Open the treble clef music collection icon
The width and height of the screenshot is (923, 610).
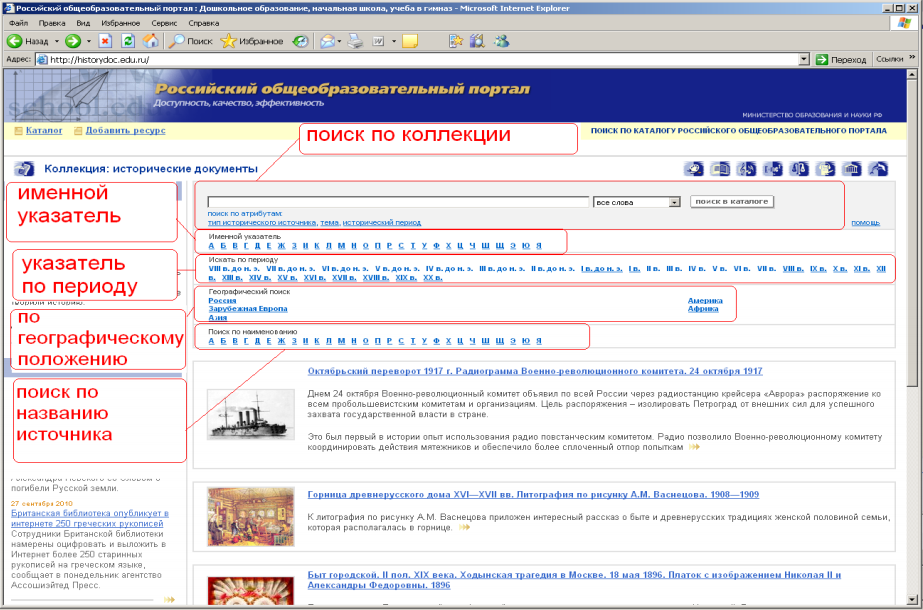point(746,169)
